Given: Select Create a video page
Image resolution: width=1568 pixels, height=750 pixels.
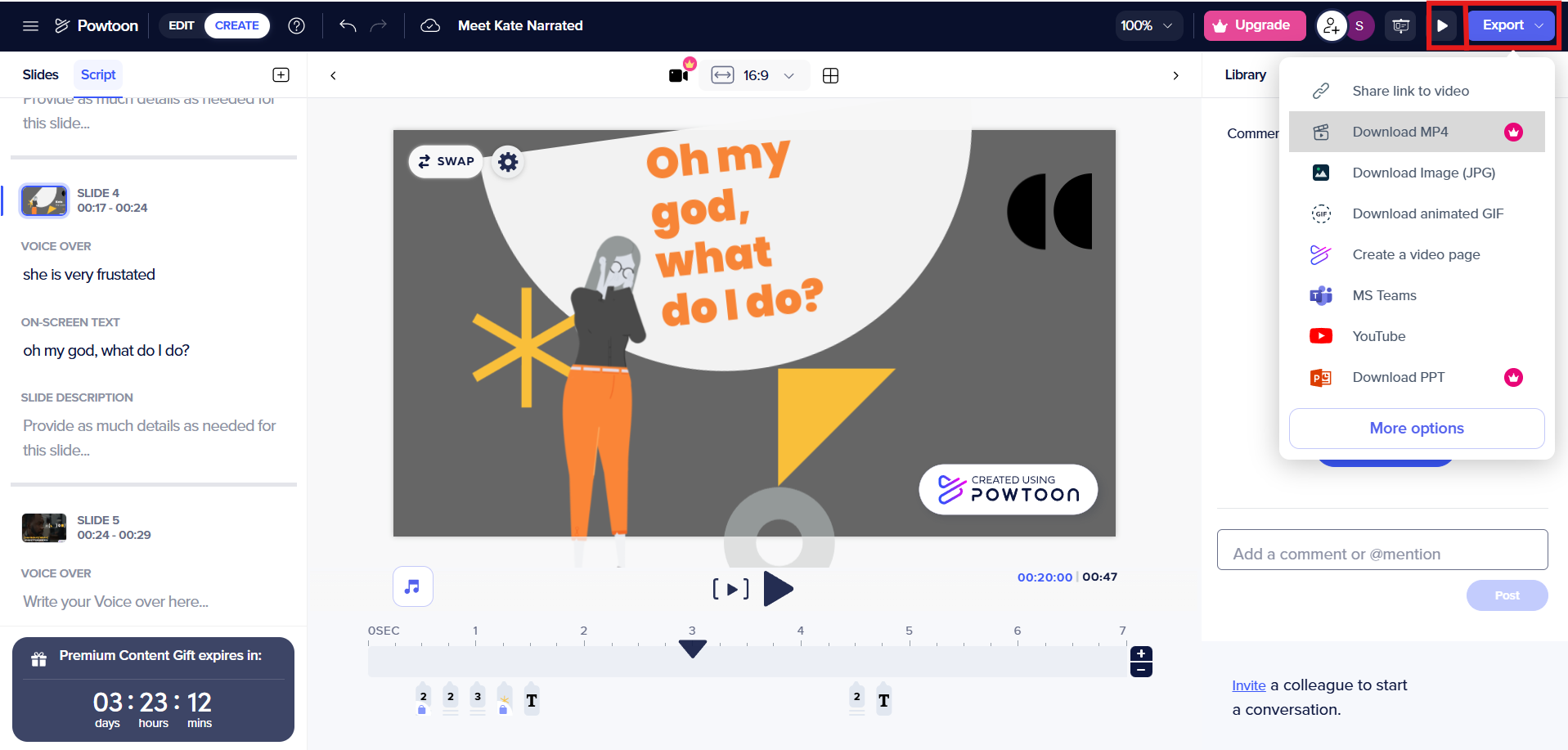Looking at the screenshot, I should click(x=1417, y=254).
